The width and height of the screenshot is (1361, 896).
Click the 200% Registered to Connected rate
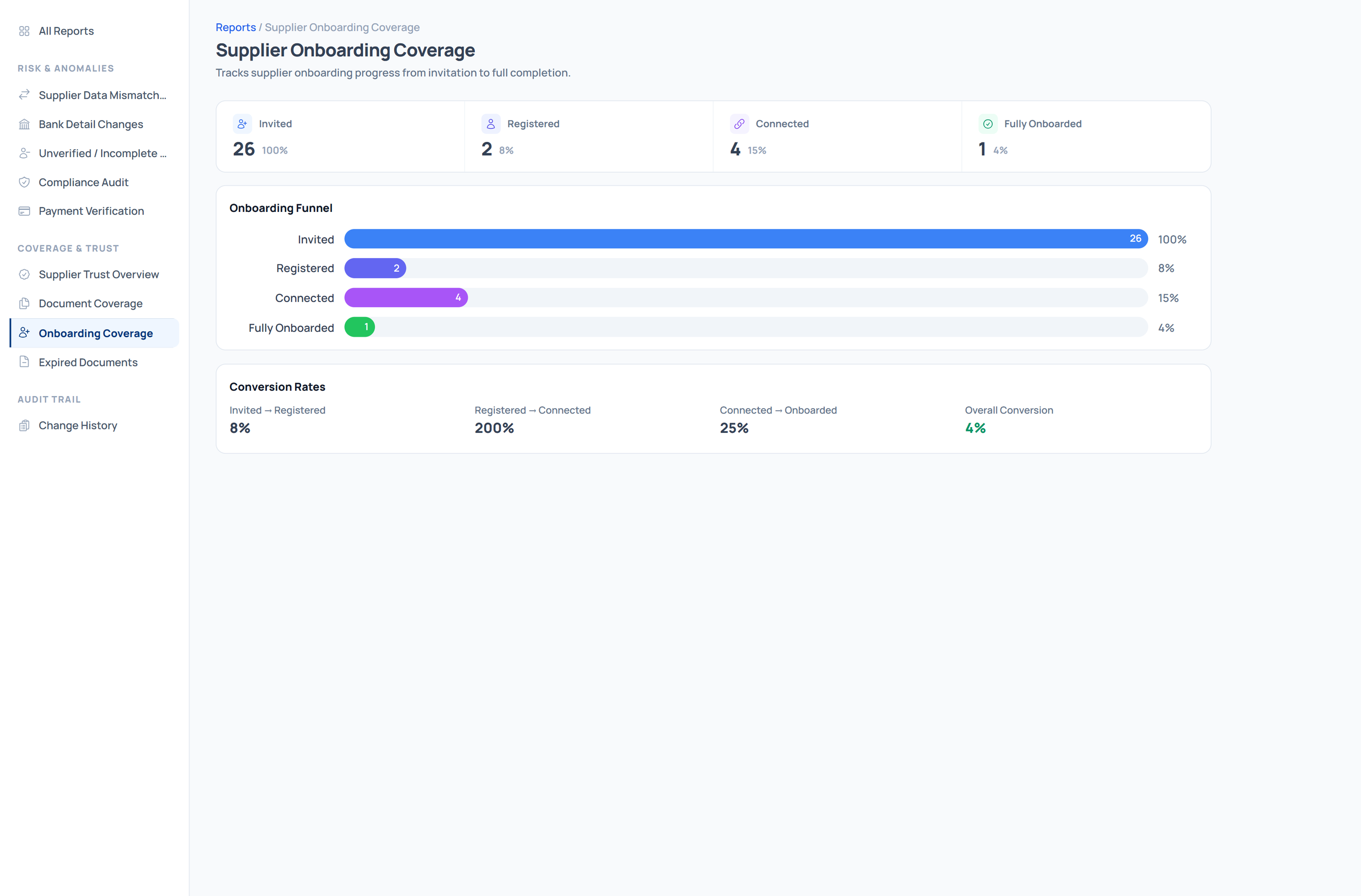(494, 428)
